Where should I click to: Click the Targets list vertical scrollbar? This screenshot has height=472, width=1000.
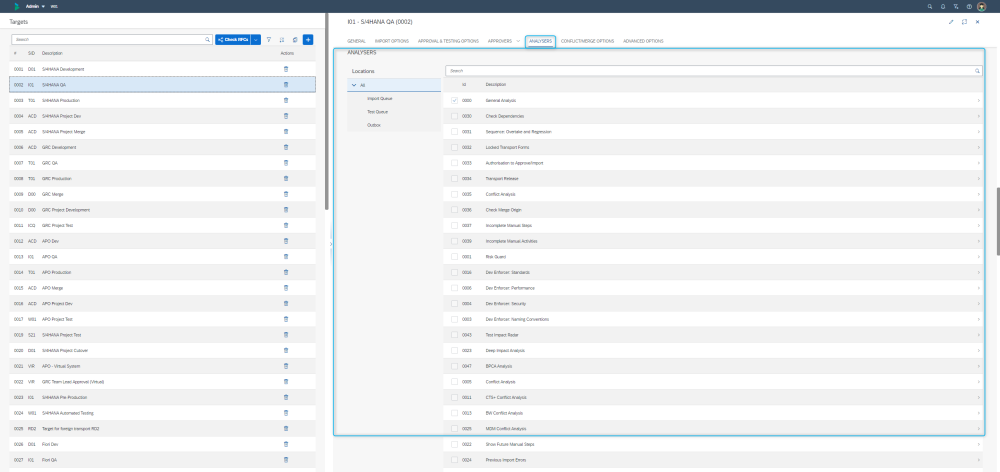(x=327, y=112)
